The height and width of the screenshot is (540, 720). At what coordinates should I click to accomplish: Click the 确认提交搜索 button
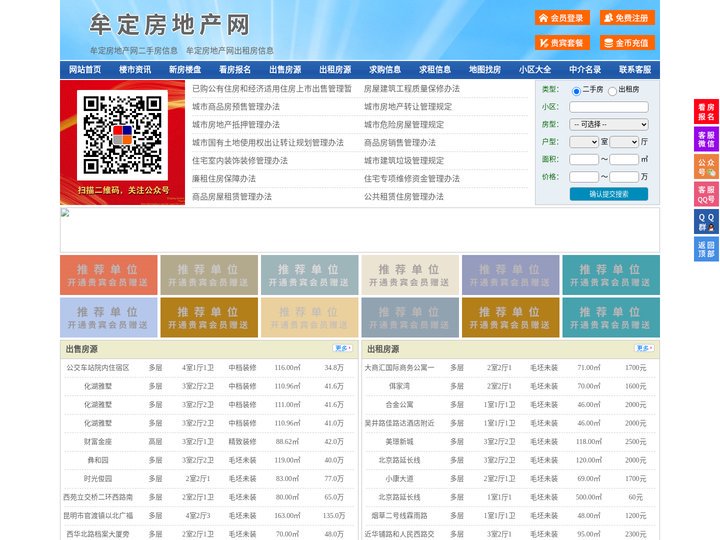tap(609, 194)
